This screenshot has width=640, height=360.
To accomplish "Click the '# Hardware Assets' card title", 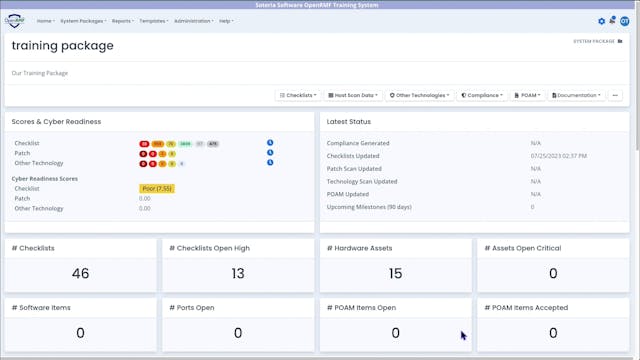I will pyautogui.click(x=360, y=248).
